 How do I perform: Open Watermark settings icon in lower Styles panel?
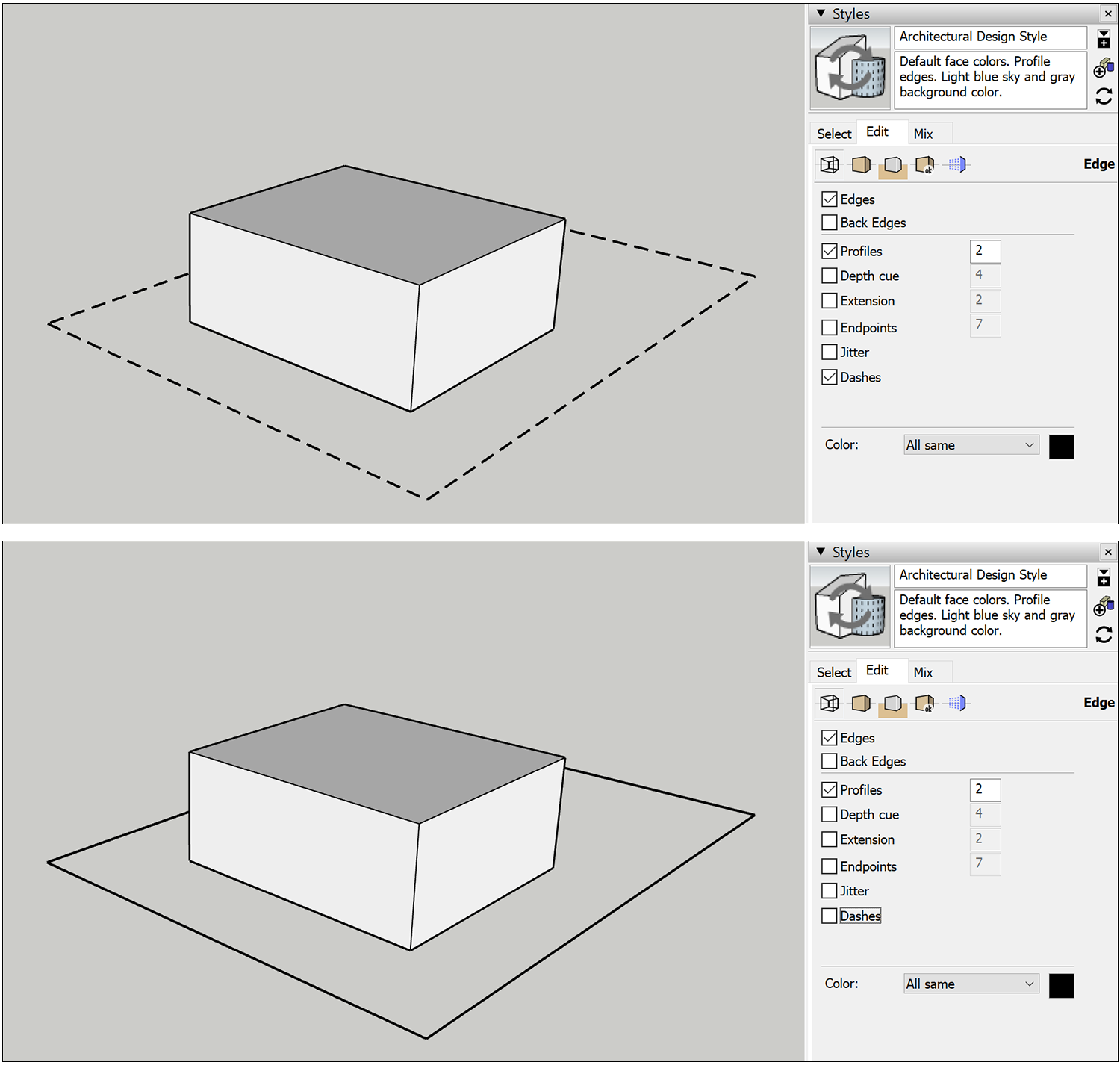[x=924, y=704]
